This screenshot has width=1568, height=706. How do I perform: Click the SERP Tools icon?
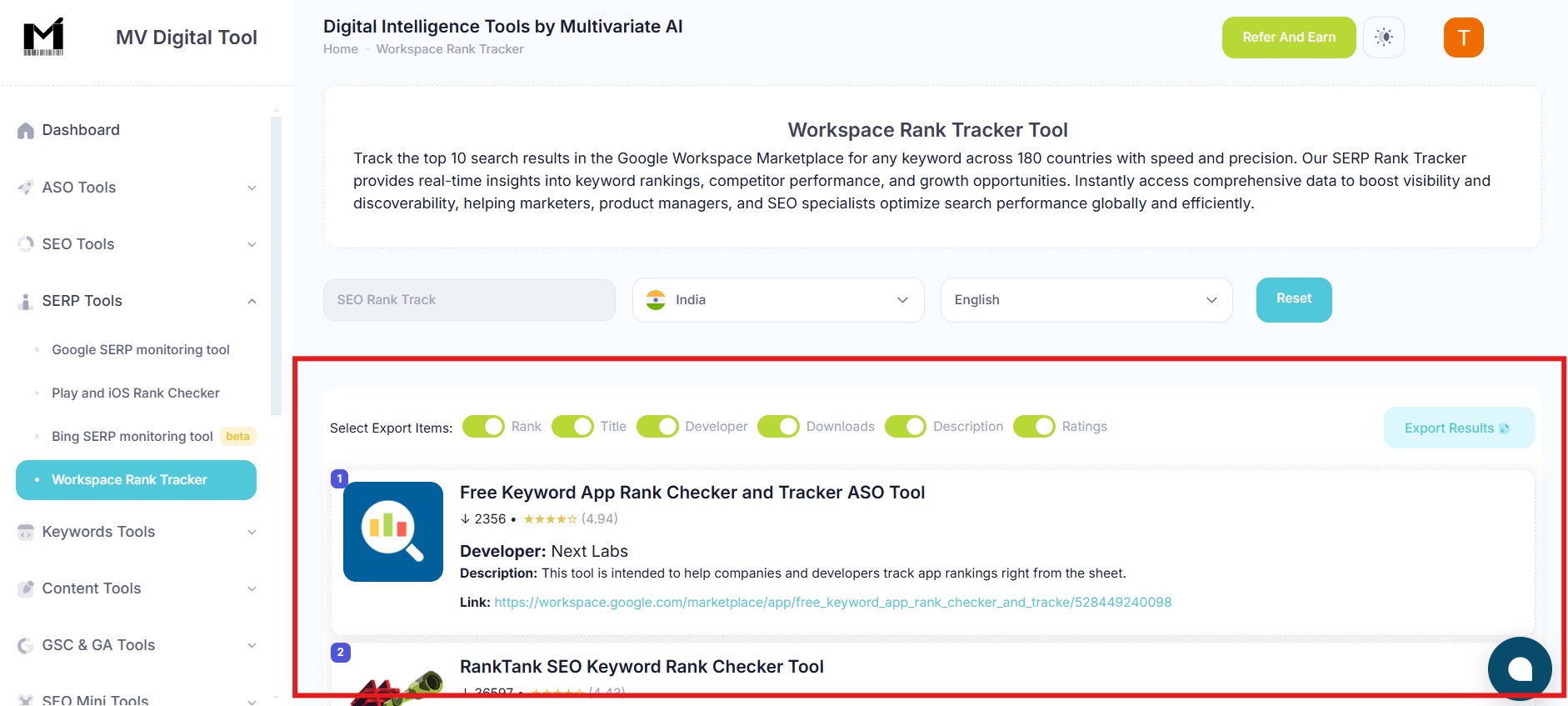[26, 301]
